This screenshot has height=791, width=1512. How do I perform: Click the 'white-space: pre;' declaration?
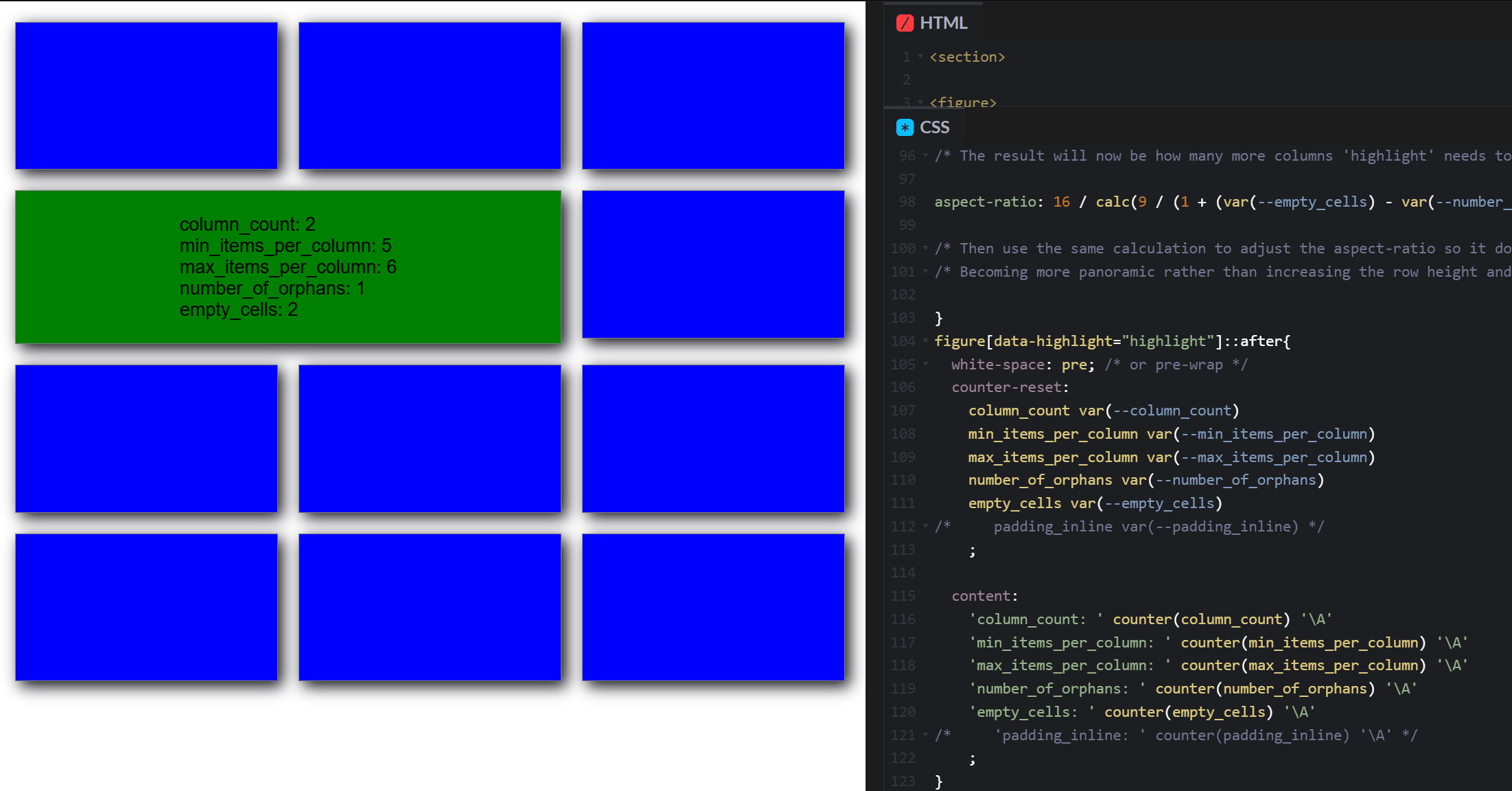click(1023, 365)
